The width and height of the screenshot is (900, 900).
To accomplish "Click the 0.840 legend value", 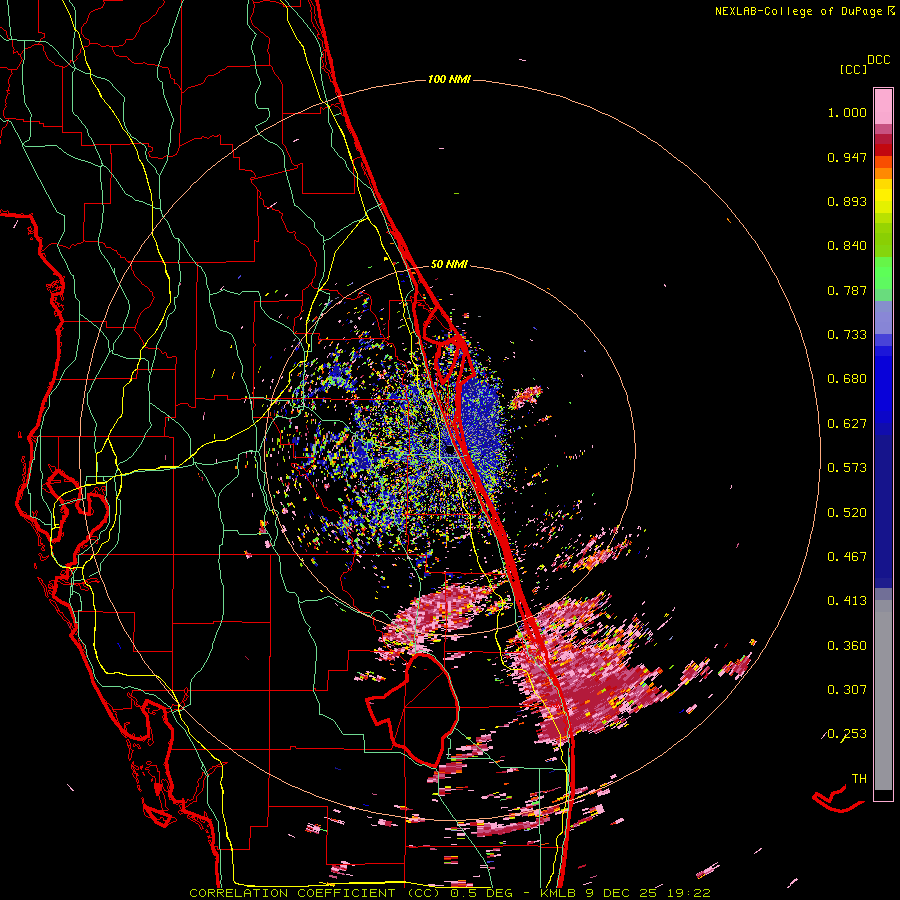I will point(847,246).
